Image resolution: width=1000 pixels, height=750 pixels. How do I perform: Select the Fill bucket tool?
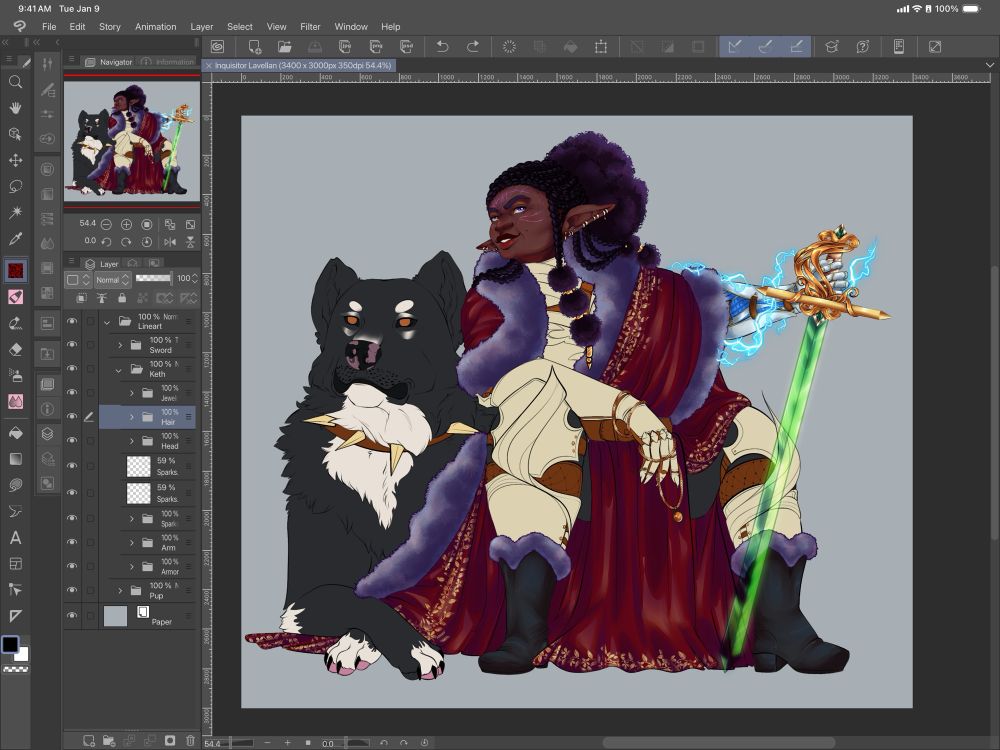[15, 434]
